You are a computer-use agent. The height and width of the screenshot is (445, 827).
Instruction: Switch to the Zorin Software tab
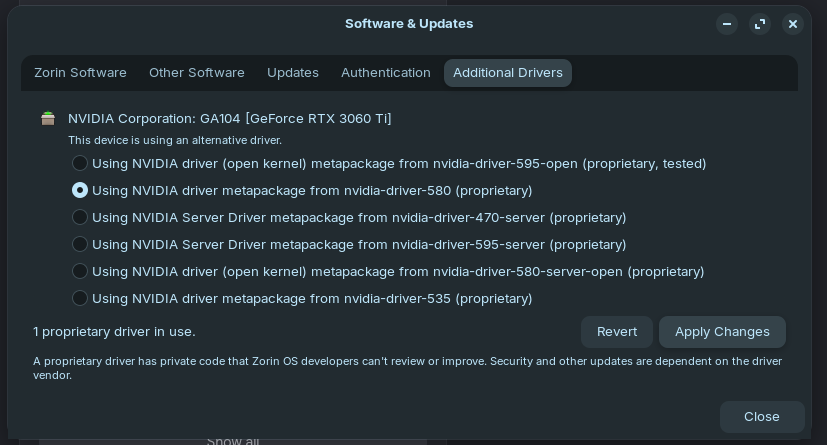[x=80, y=73]
